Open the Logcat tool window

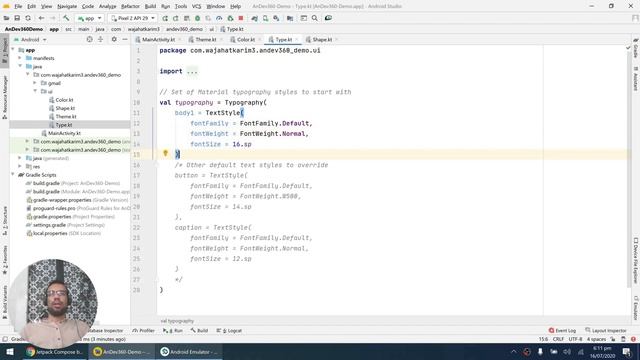pos(229,330)
